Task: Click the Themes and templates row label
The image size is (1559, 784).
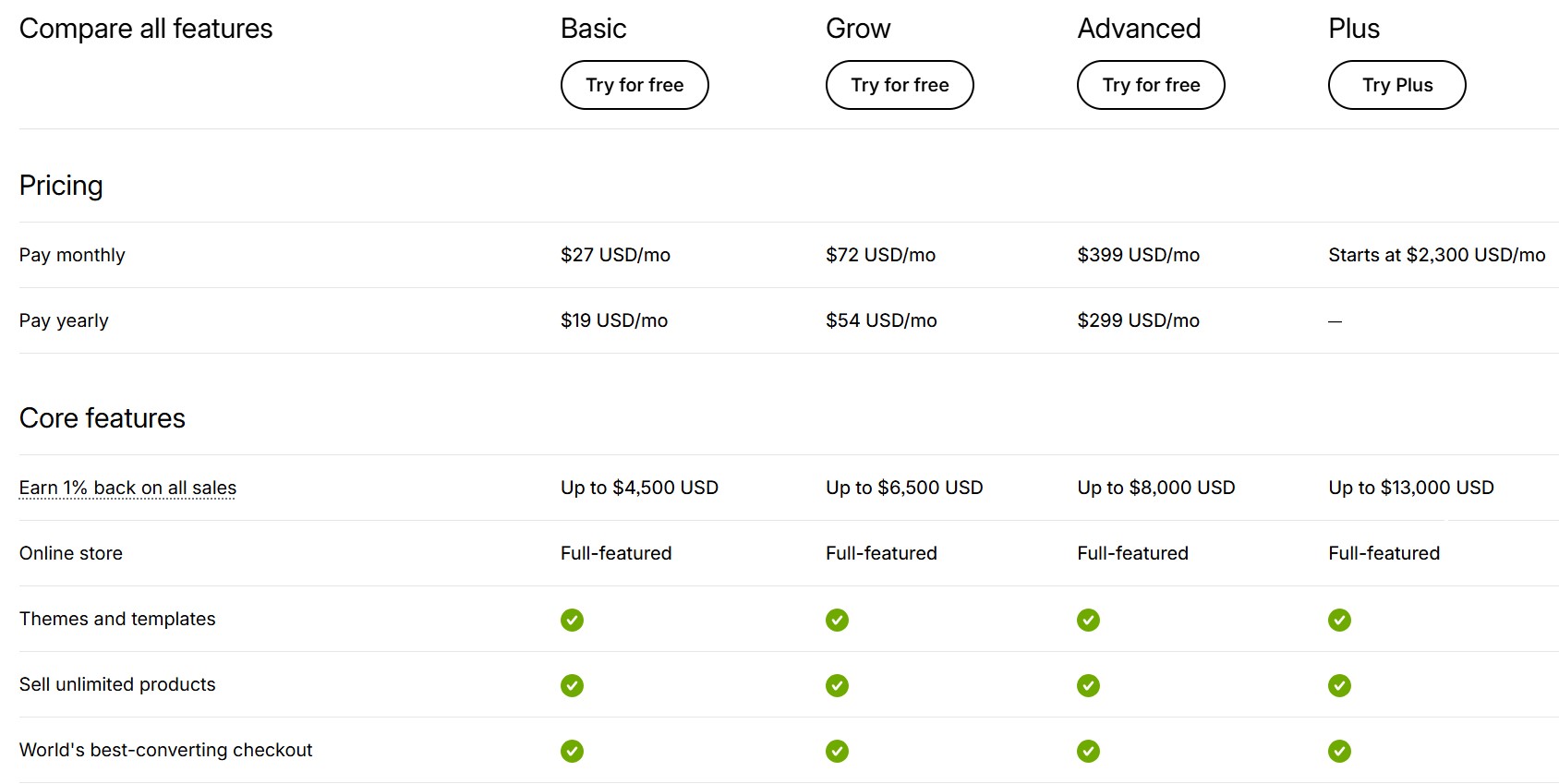Action: coord(117,619)
